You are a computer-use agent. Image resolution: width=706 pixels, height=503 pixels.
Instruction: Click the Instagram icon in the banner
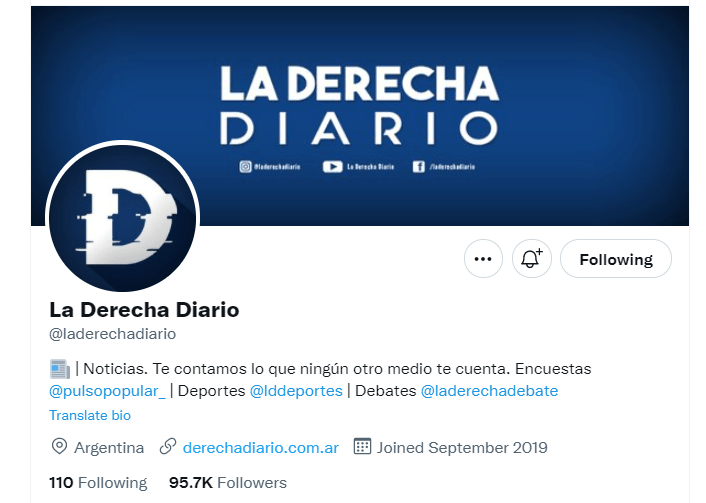(245, 167)
